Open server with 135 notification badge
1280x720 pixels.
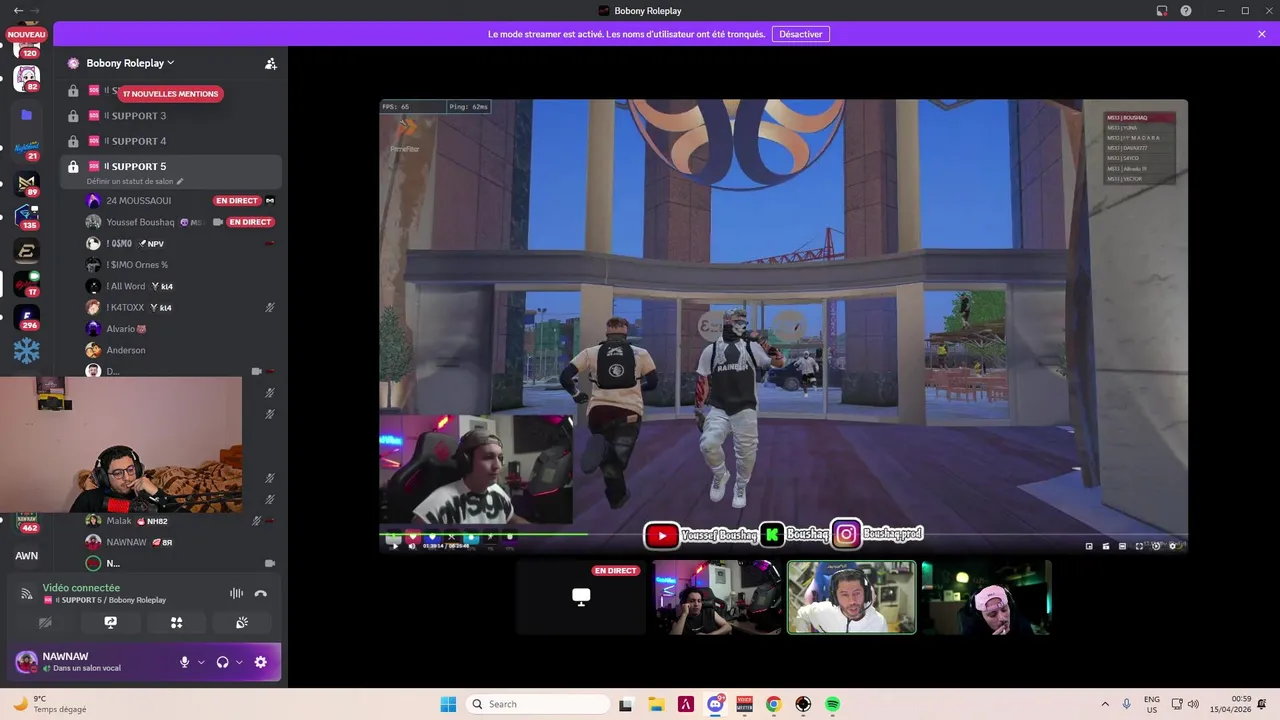27,217
